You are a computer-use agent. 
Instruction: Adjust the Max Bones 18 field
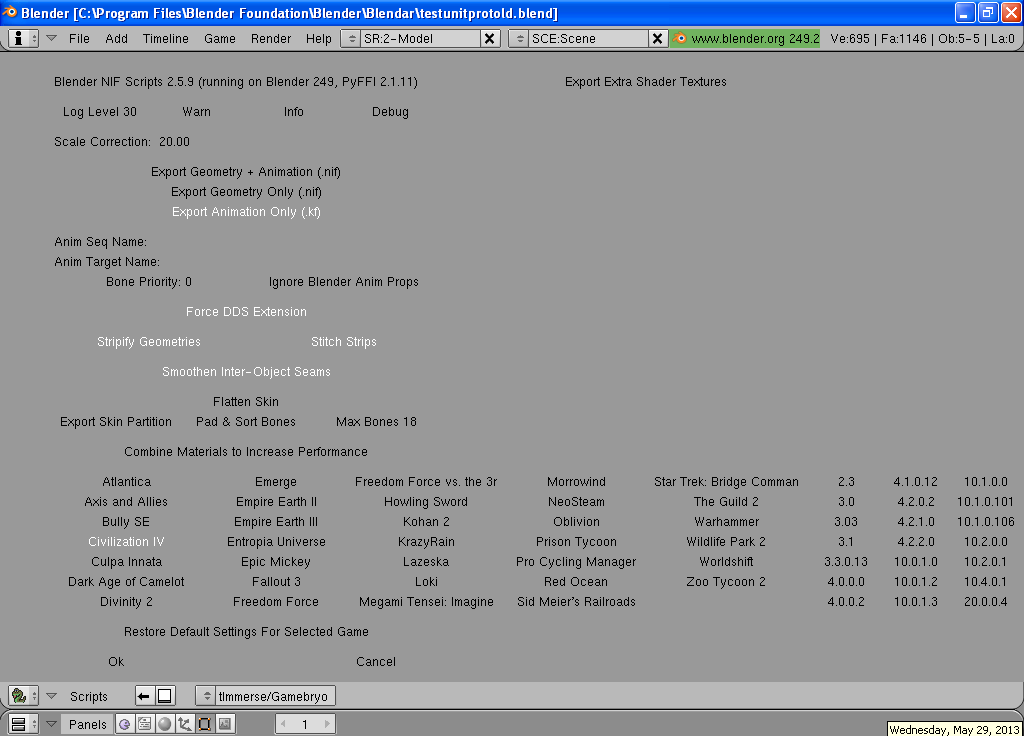pyautogui.click(x=376, y=422)
